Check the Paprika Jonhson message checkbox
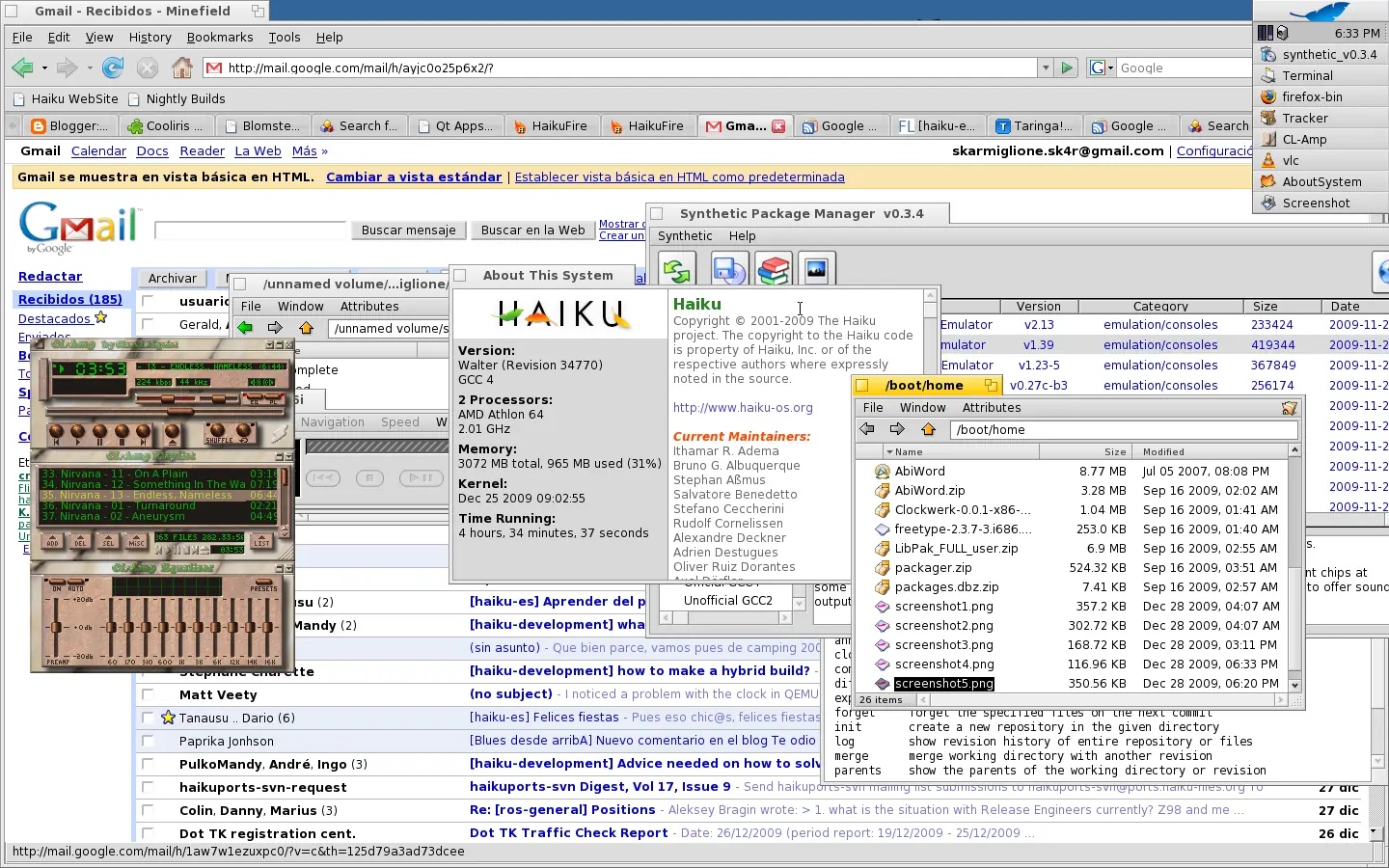 pos(148,741)
